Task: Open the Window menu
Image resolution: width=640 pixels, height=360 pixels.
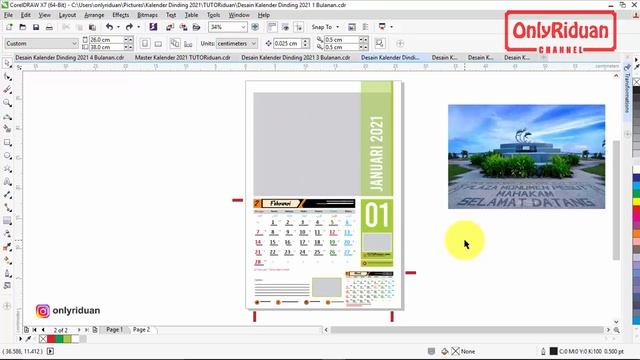Action: tap(239, 15)
